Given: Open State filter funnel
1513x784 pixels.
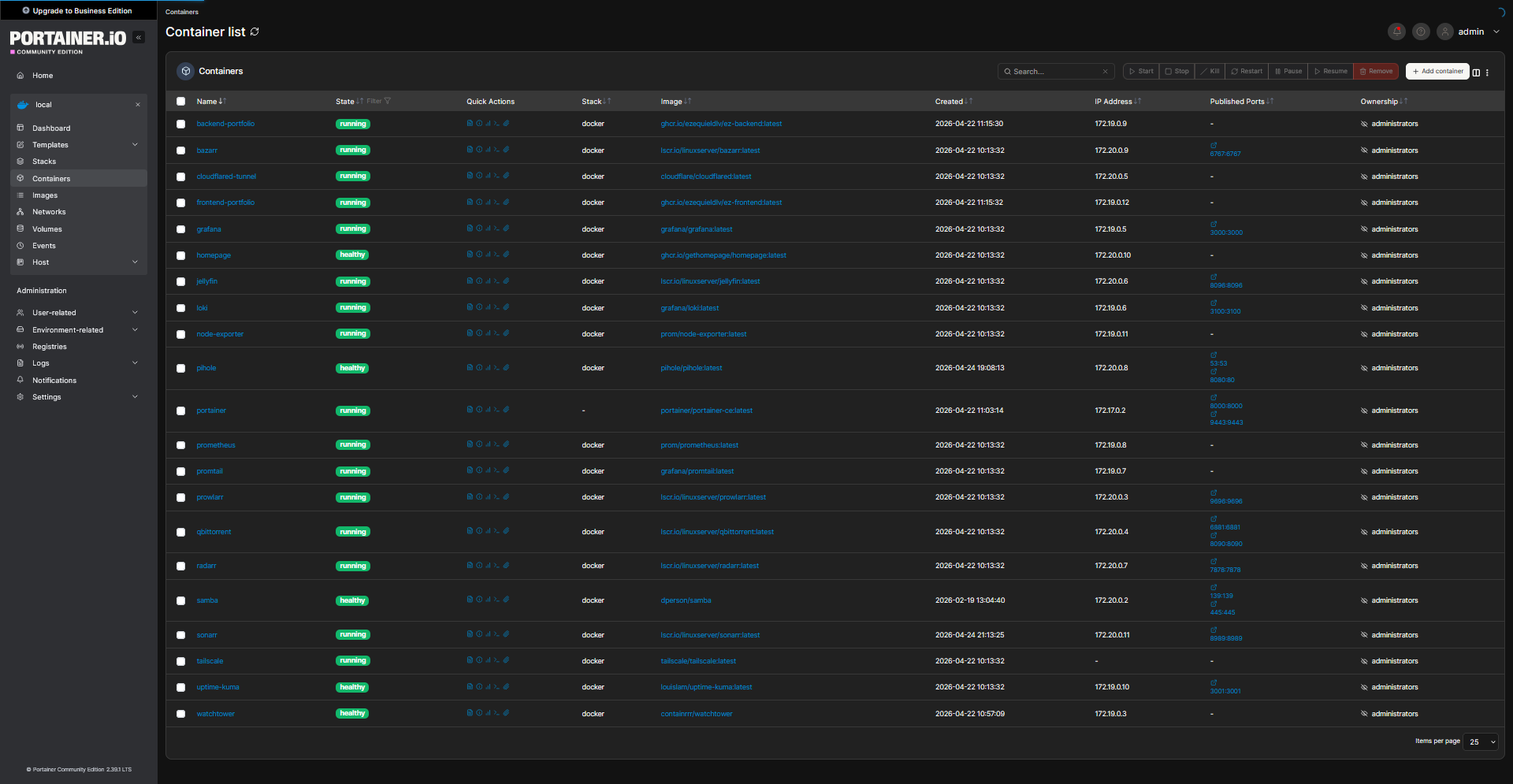Looking at the screenshot, I should 387,101.
